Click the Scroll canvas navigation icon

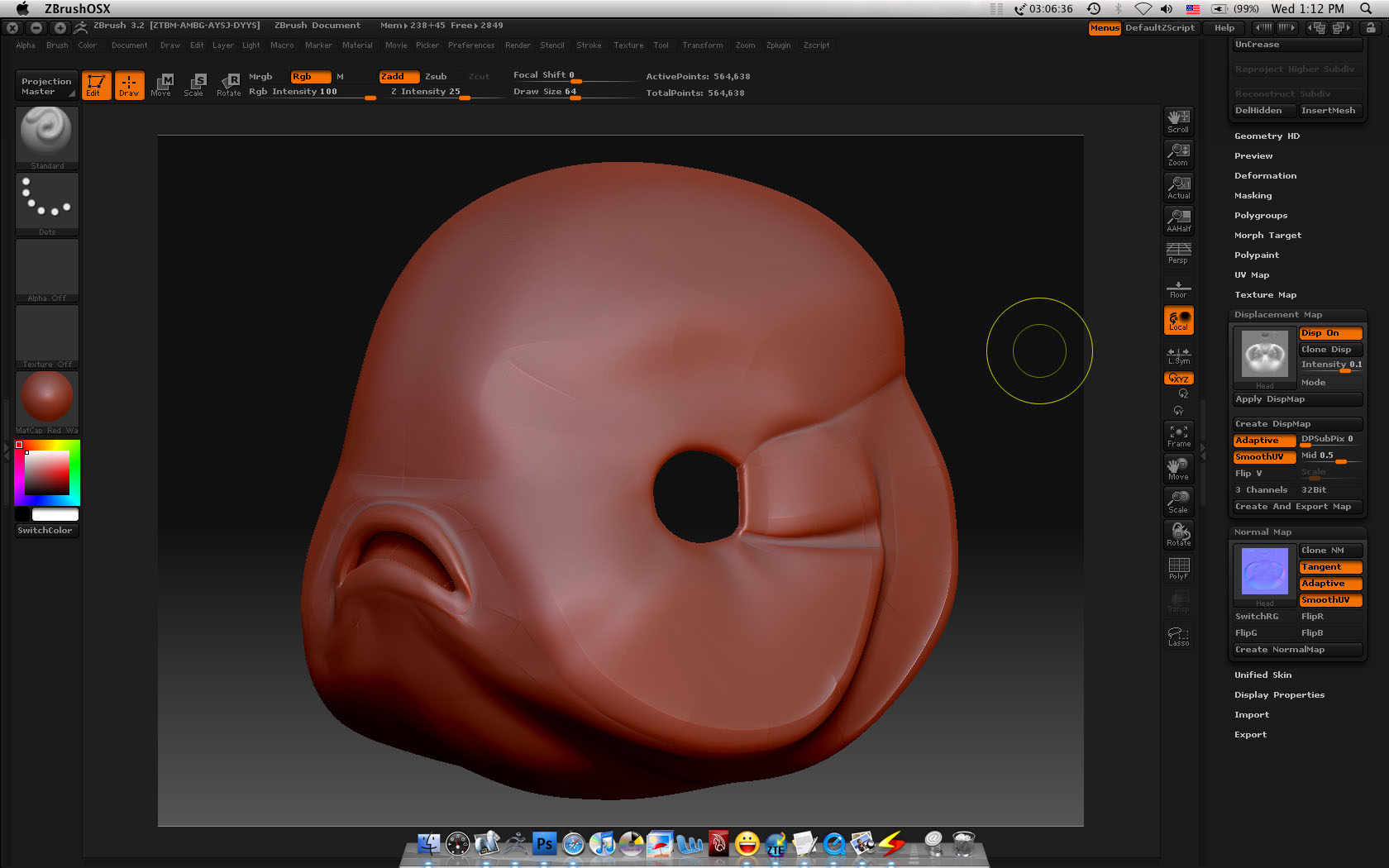pyautogui.click(x=1178, y=122)
